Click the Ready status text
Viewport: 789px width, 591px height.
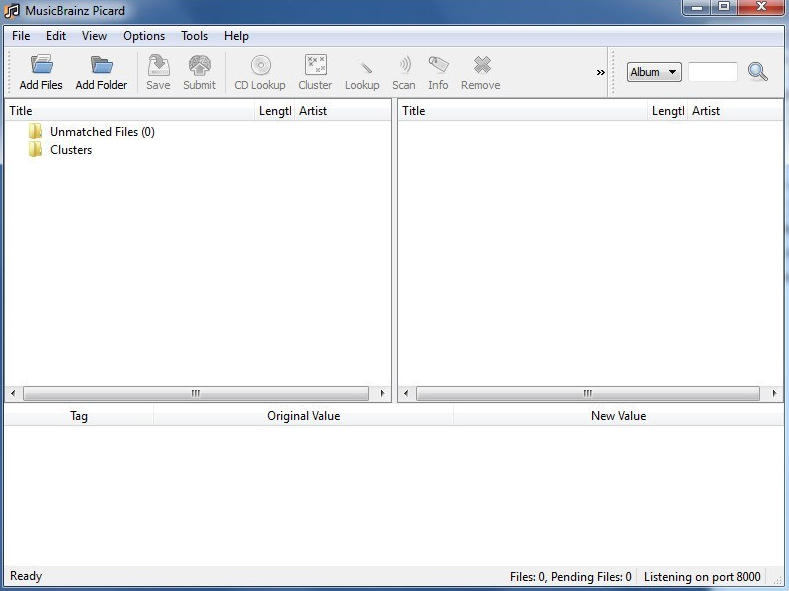click(x=26, y=576)
